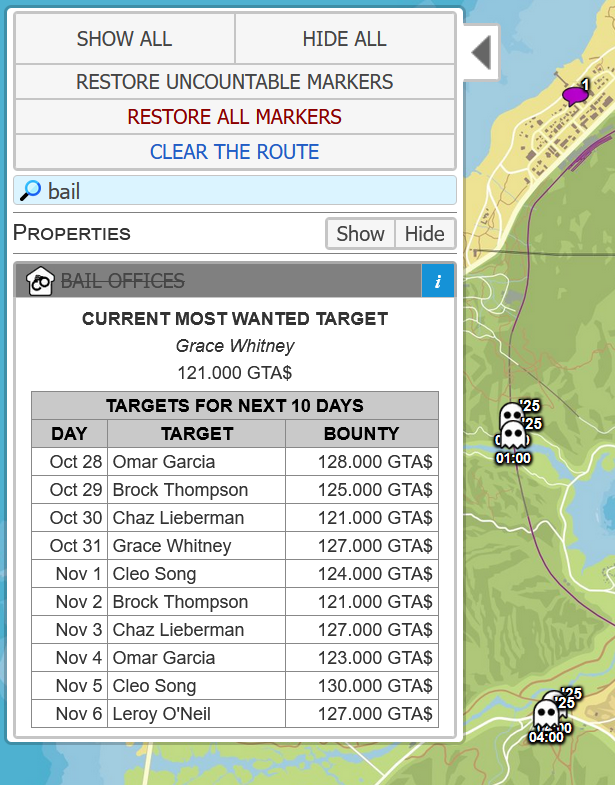This screenshot has height=785, width=615.
Task: Click the 123.000 GTA$ bounty cell
Action: pyautogui.click(x=362, y=658)
